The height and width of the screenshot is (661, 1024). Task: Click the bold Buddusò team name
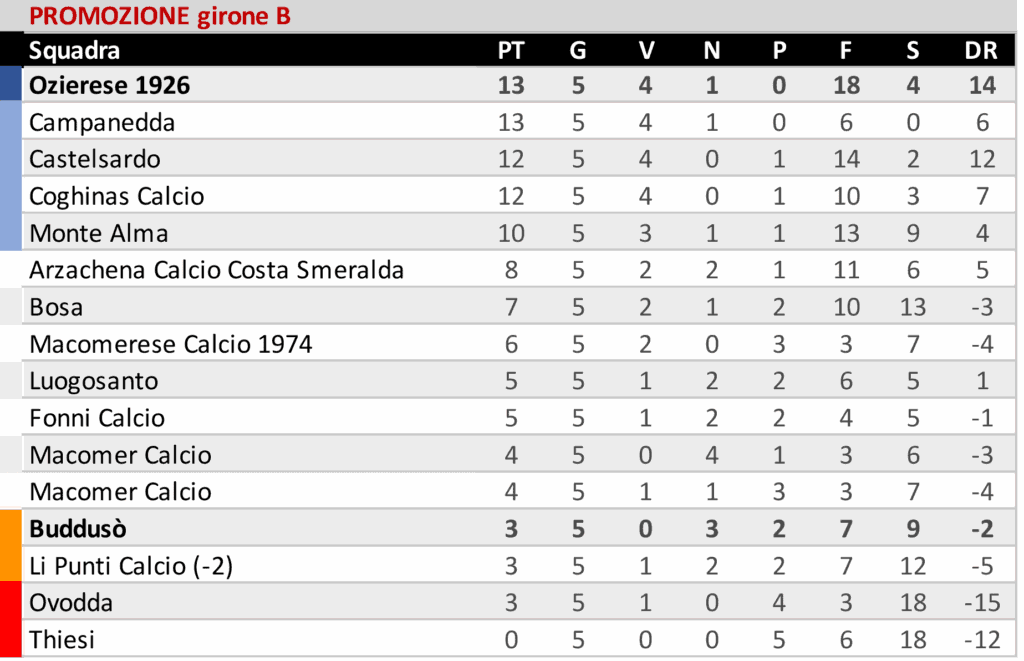click(x=78, y=528)
